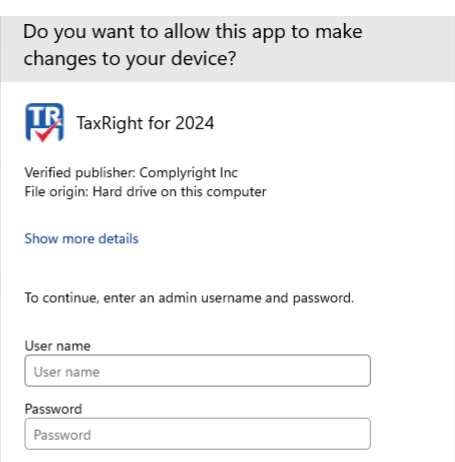Click the Hard drive on this computer text
This screenshot has width=455, height=462.
pos(179,192)
